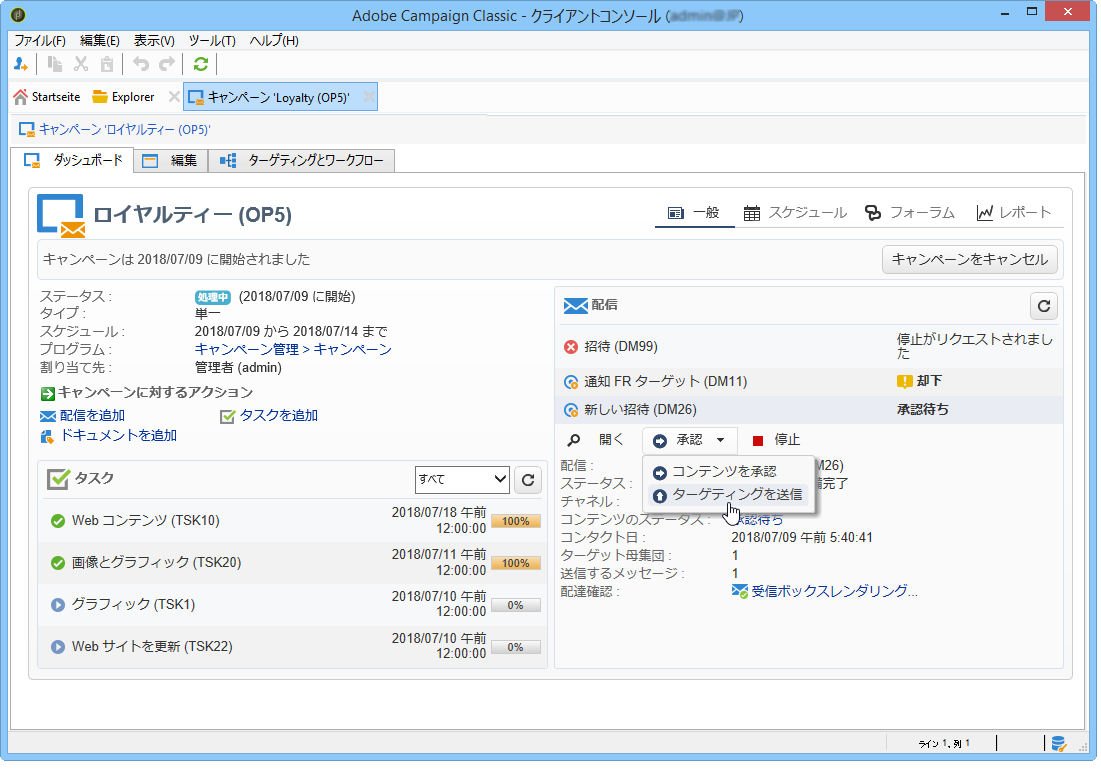Viewport: 1101px width, 770px height.
Task: Select the 通知 FR ターゲット (DM11) delivery
Action: [x=810, y=382]
